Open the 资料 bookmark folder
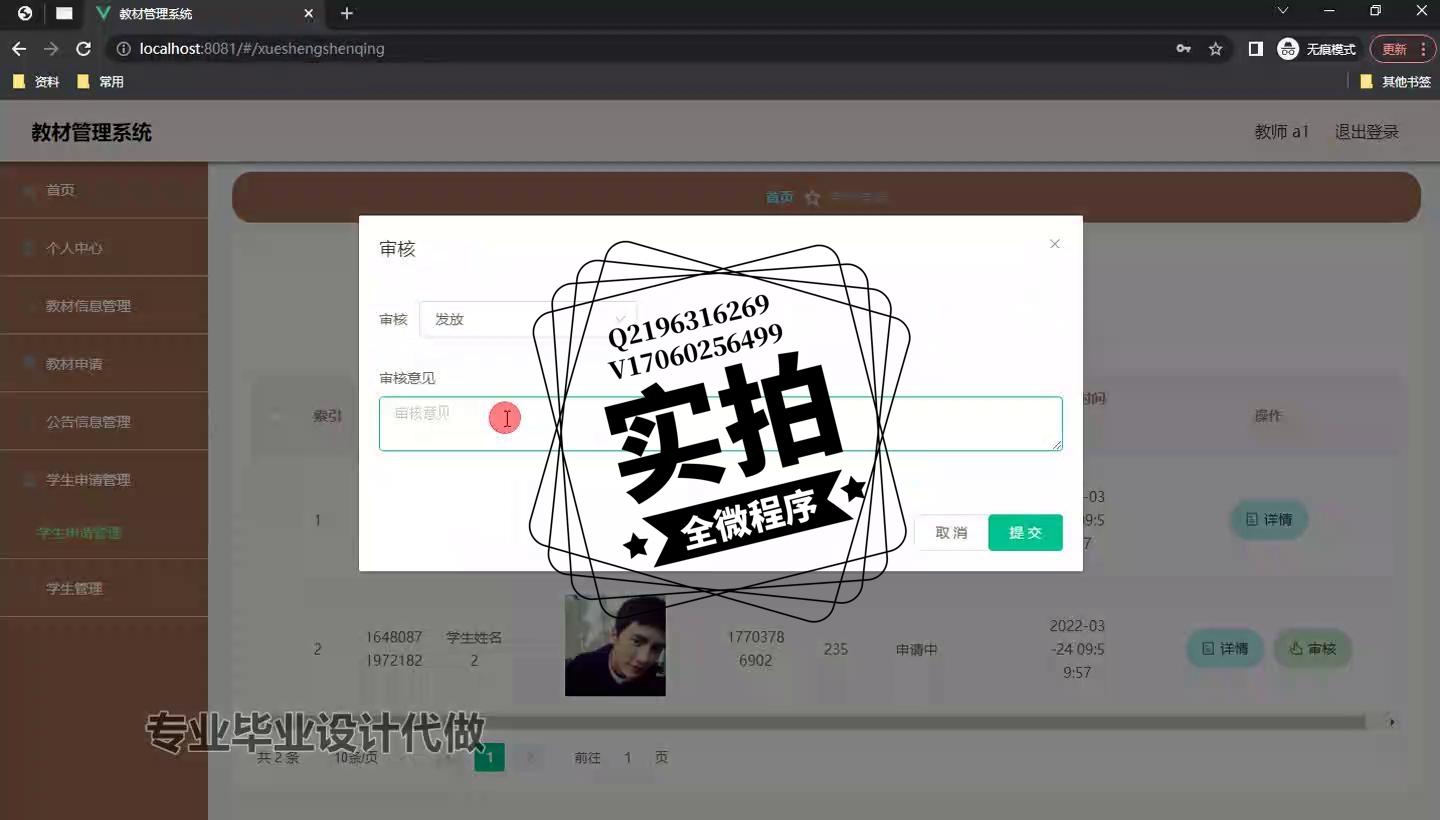Image resolution: width=1440 pixels, height=820 pixels. tap(36, 82)
